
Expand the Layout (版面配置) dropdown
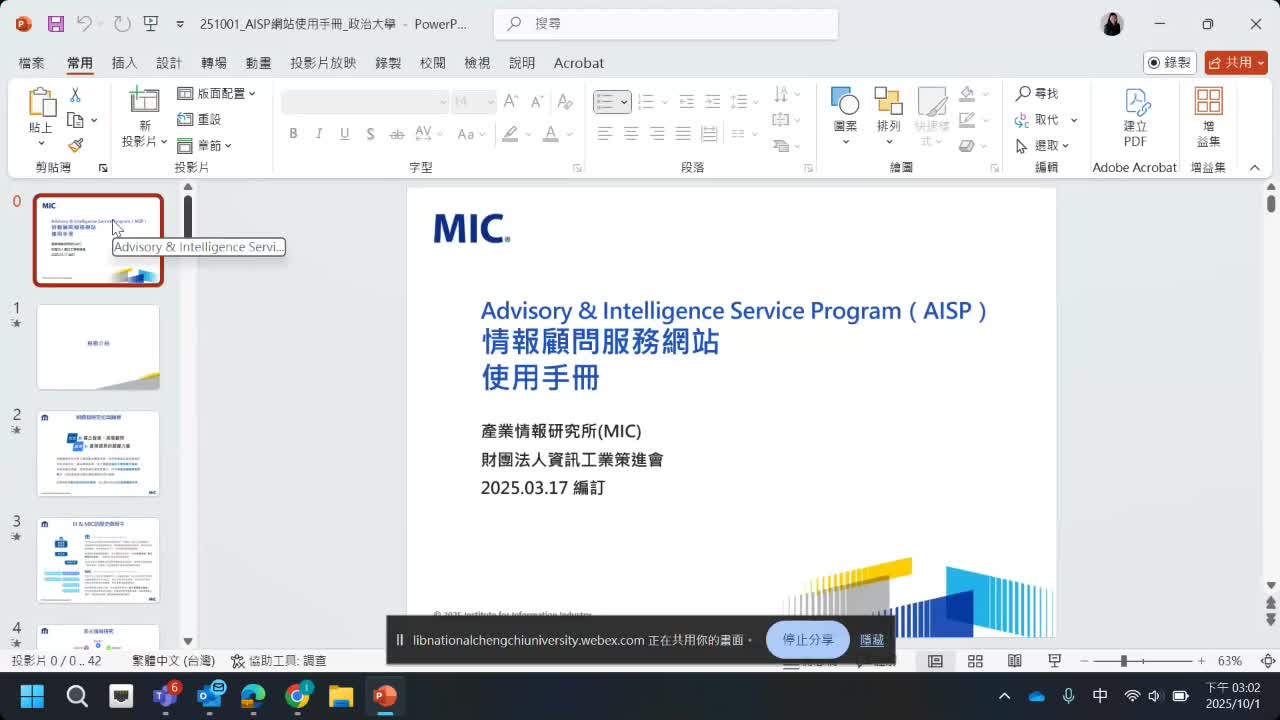[x=217, y=93]
